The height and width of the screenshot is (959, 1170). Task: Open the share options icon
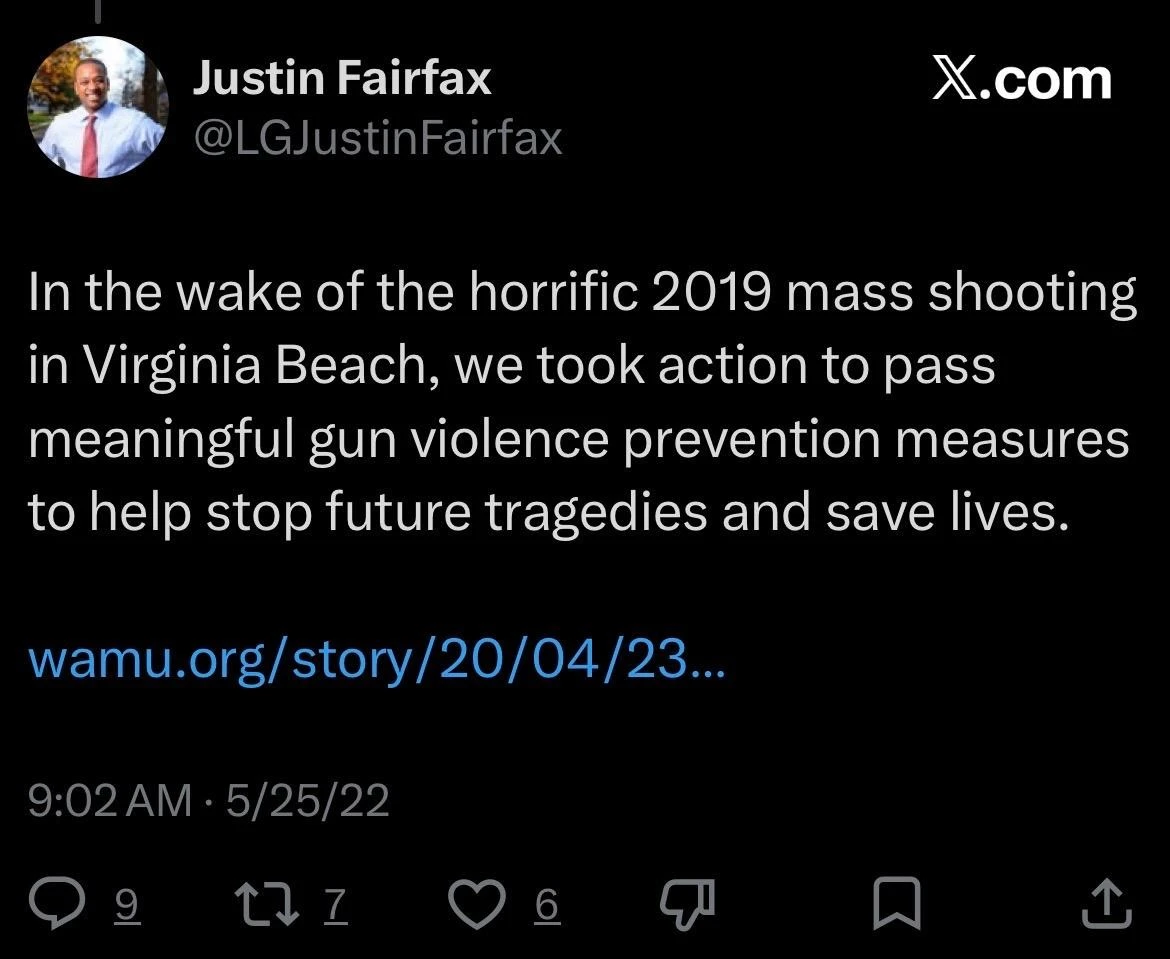click(1107, 903)
